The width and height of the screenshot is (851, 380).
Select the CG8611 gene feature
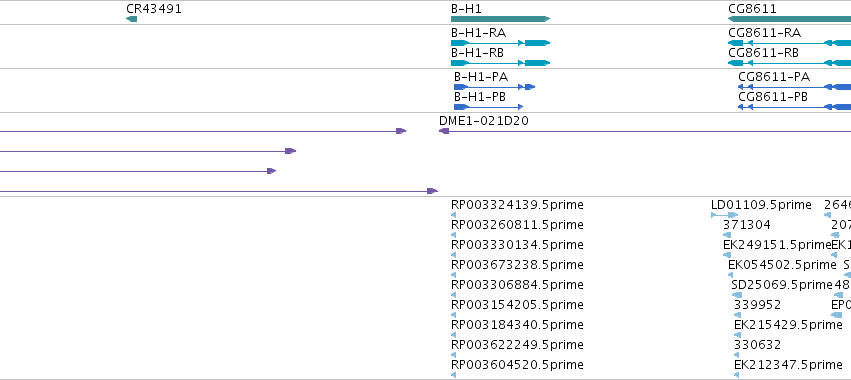pos(789,19)
